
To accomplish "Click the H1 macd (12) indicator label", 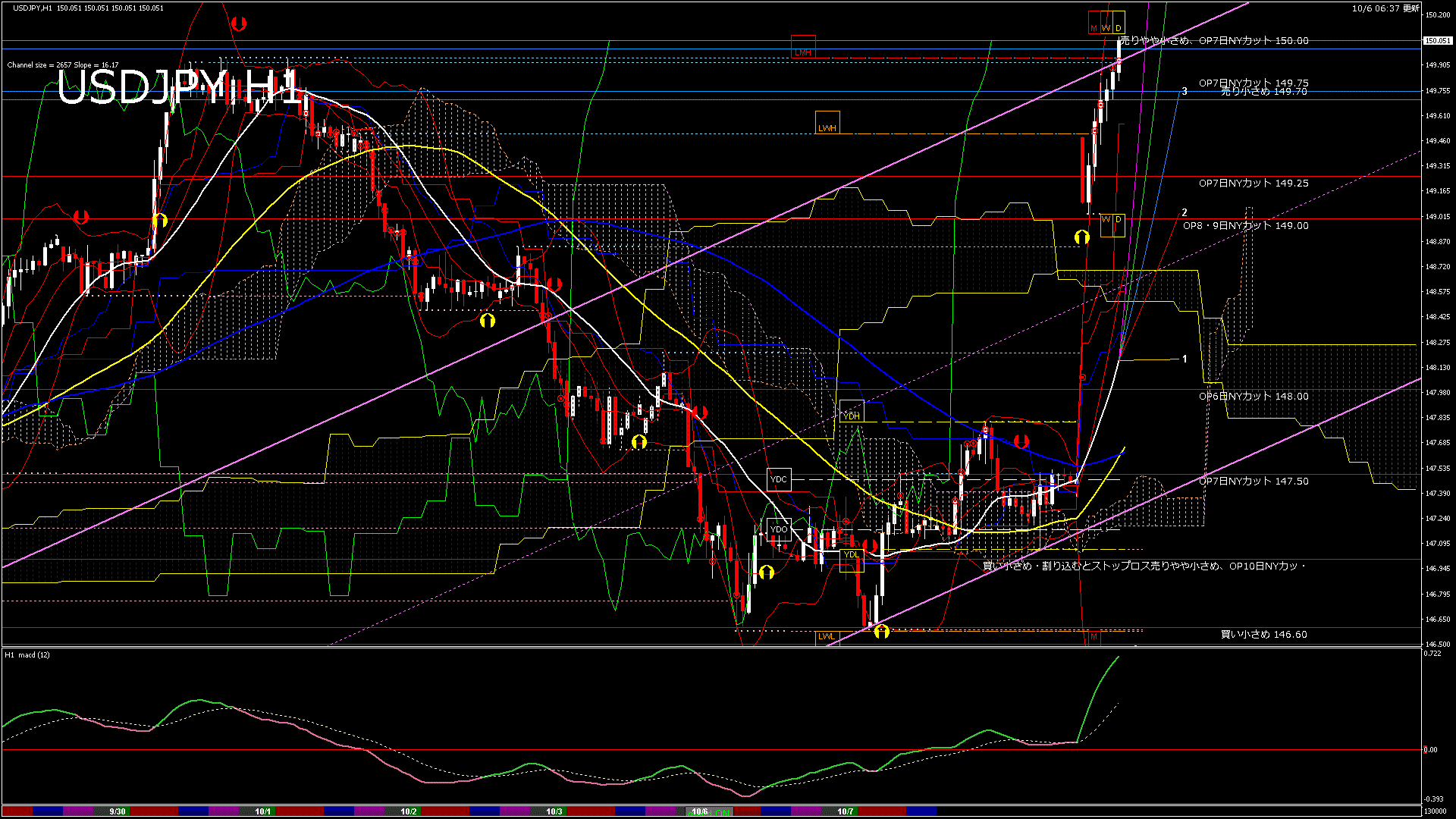I will click(x=27, y=654).
